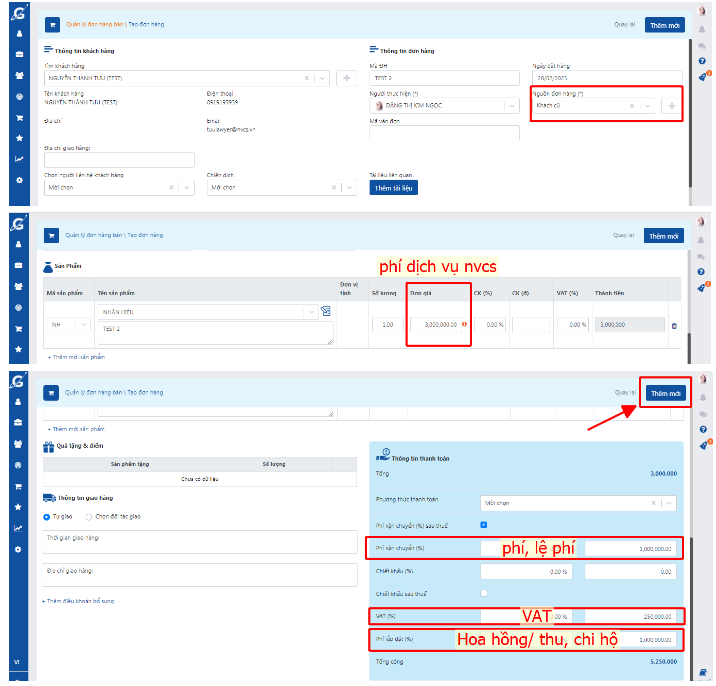This screenshot has width=716, height=686.
Task: Click Phí vận chuyển amount field 1,000,000.00
Action: pos(631,549)
